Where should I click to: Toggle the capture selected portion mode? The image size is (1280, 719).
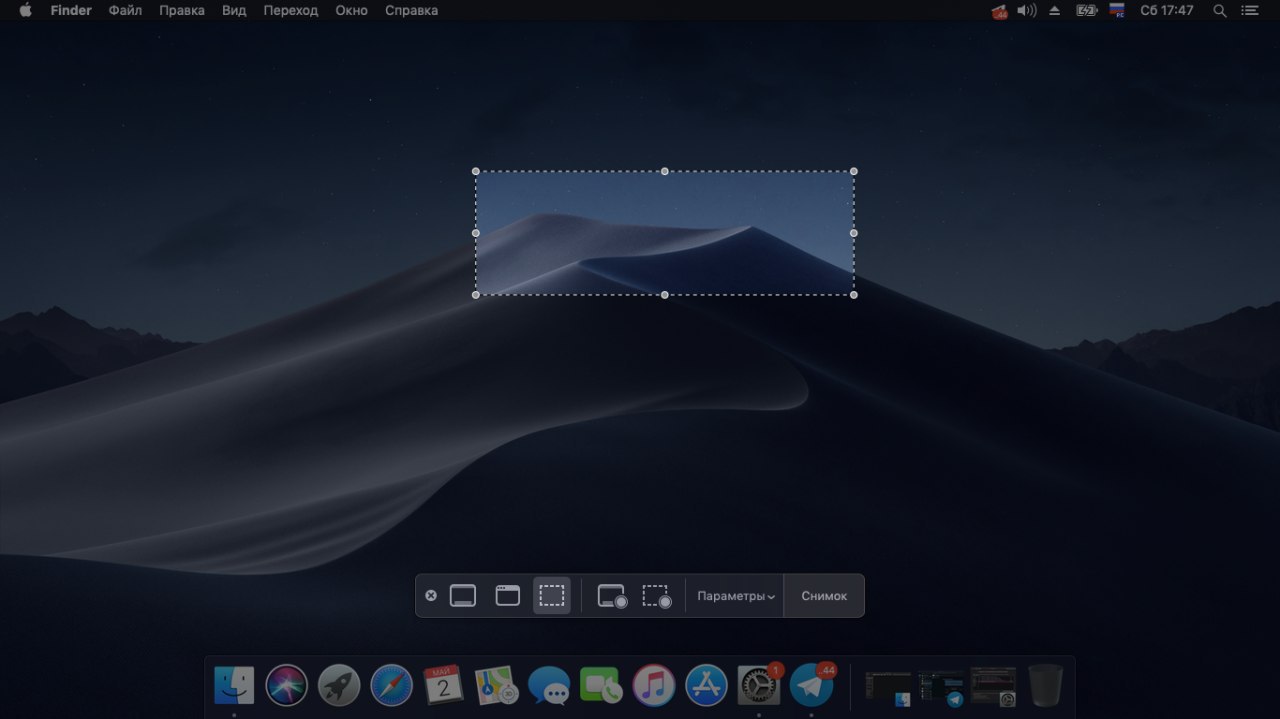(x=552, y=596)
